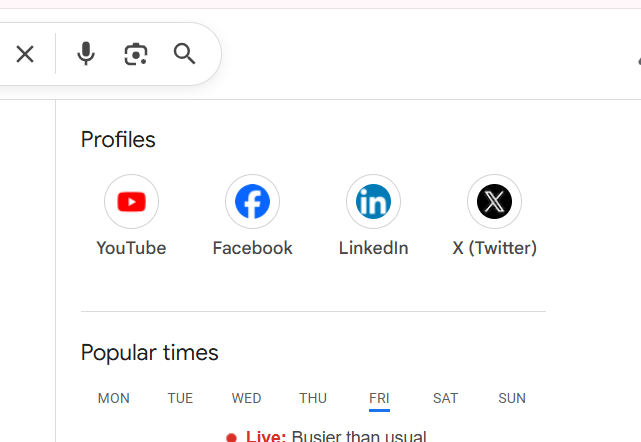Click the Popular times heading
This screenshot has width=641, height=442.
149,353
